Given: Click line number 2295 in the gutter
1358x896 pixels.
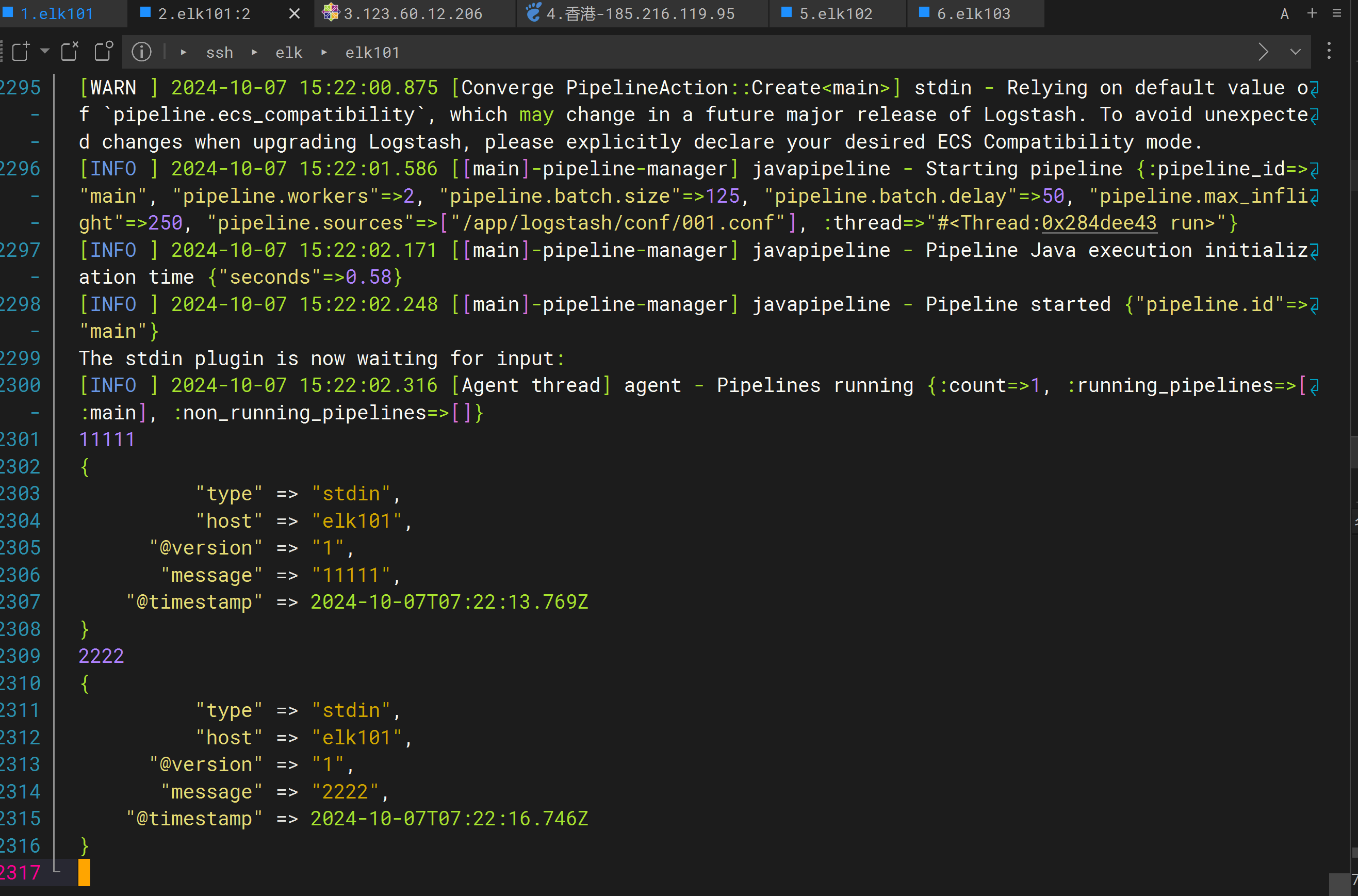Looking at the screenshot, I should pos(21,87).
